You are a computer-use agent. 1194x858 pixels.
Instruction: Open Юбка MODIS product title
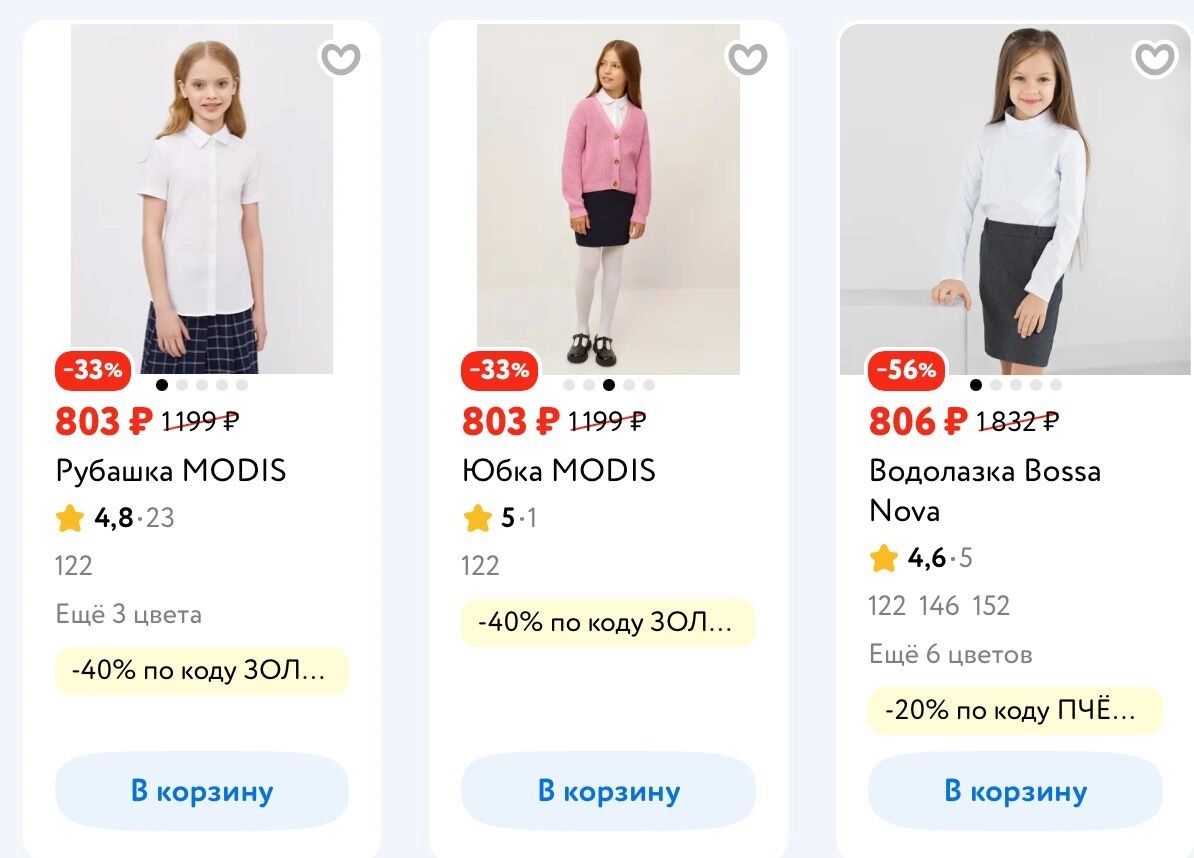(x=558, y=470)
